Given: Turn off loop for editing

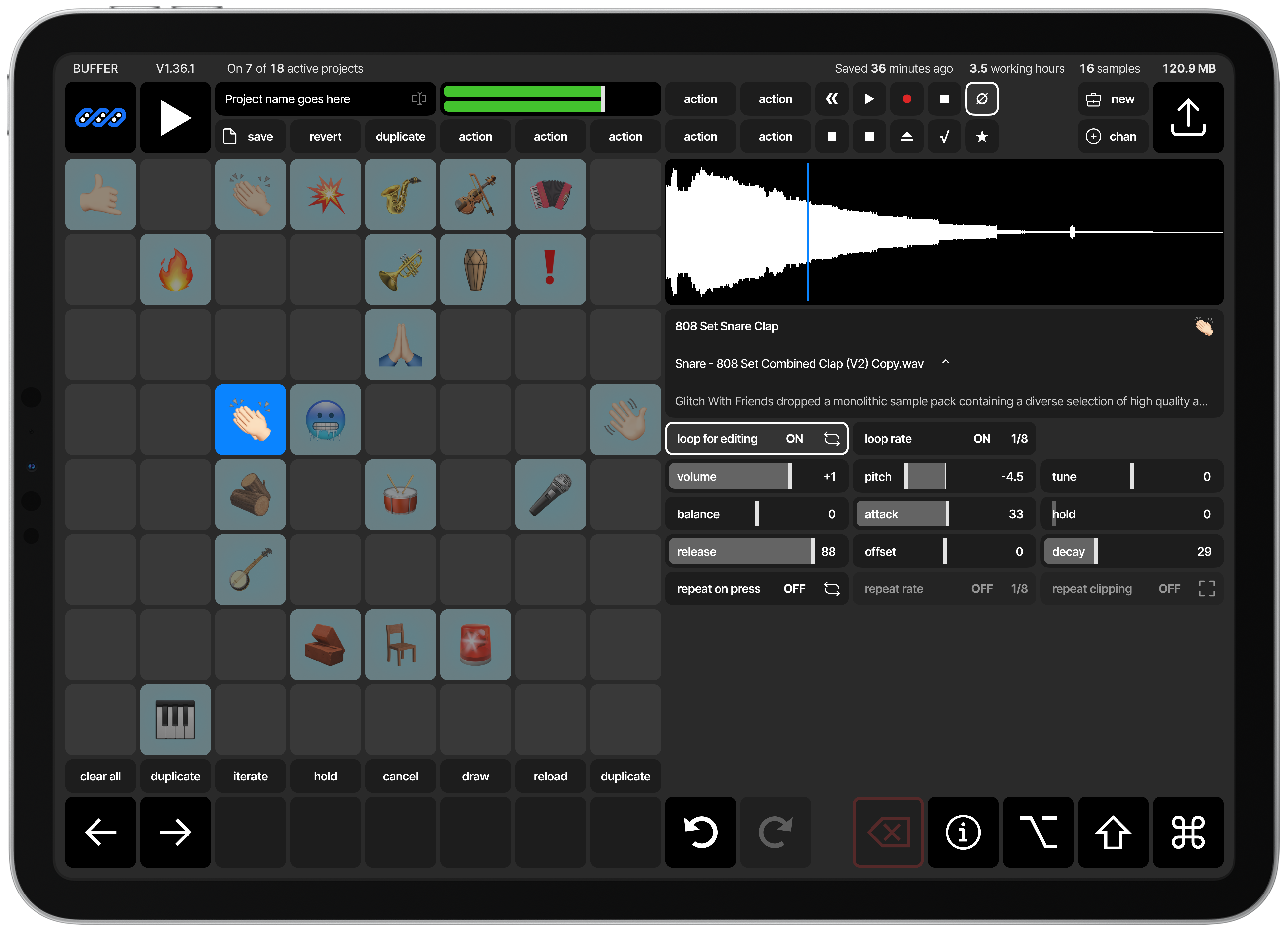Looking at the screenshot, I should (757, 438).
